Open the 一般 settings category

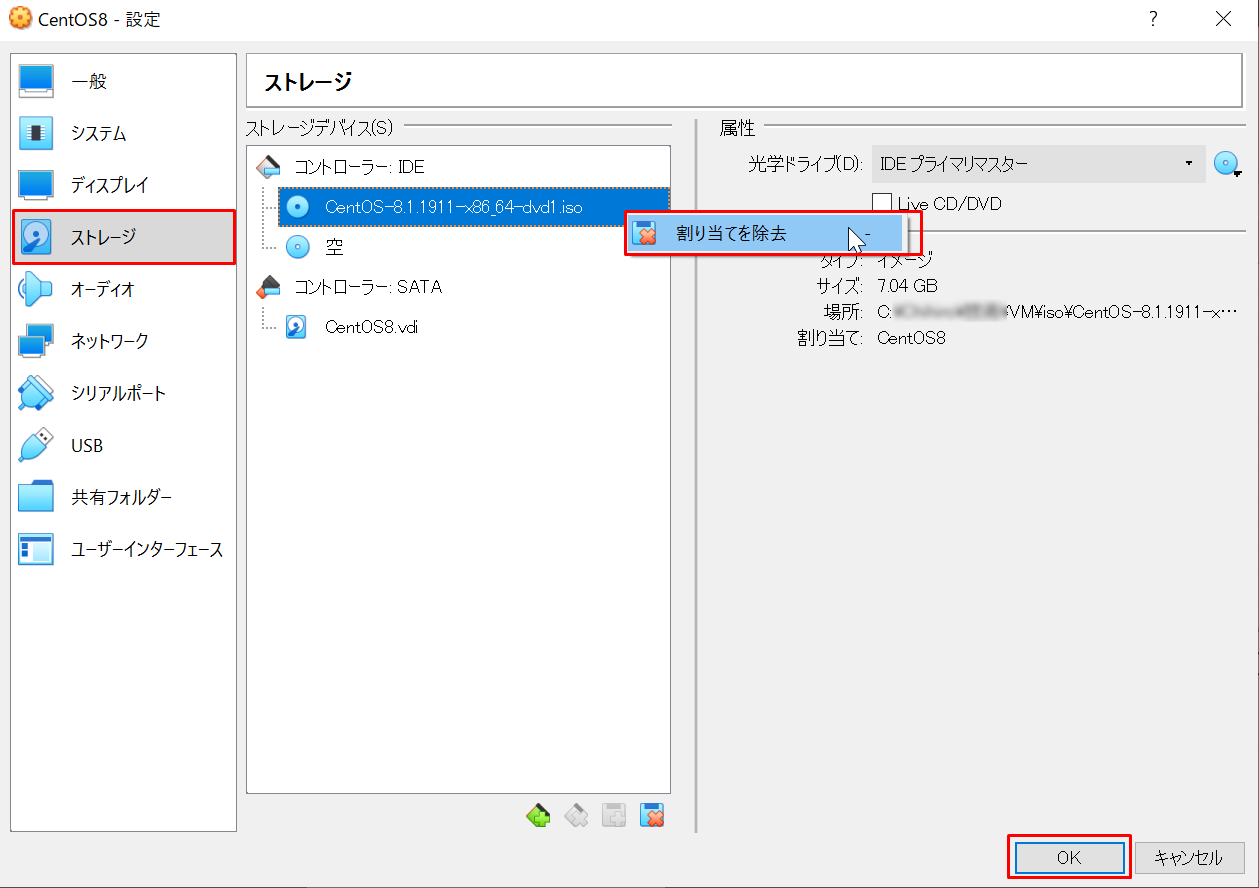tap(124, 81)
